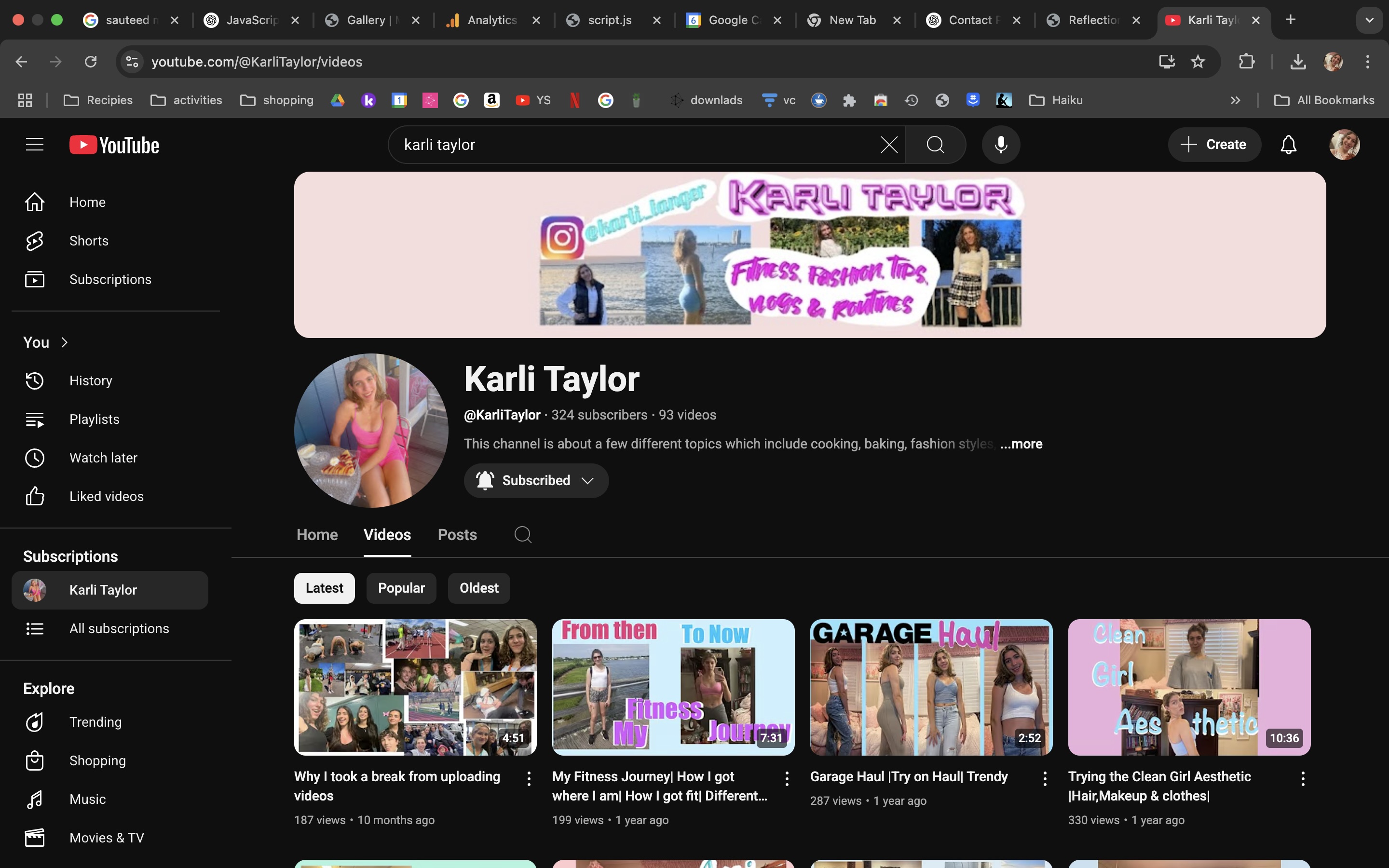Open Subscriptions in sidebar
Image resolution: width=1389 pixels, height=868 pixels.
pyautogui.click(x=110, y=279)
